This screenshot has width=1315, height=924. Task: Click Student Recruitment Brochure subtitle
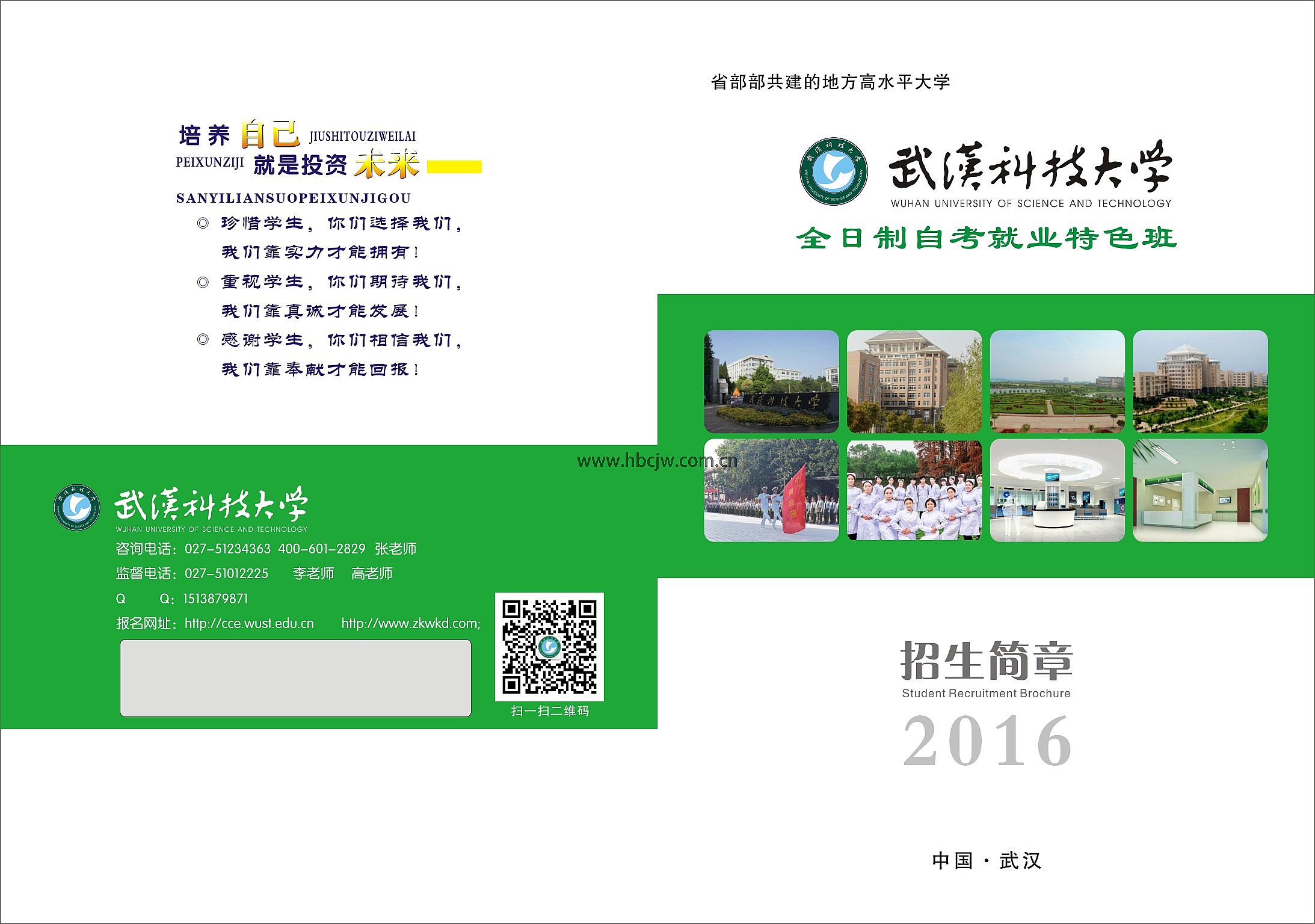coord(986,693)
